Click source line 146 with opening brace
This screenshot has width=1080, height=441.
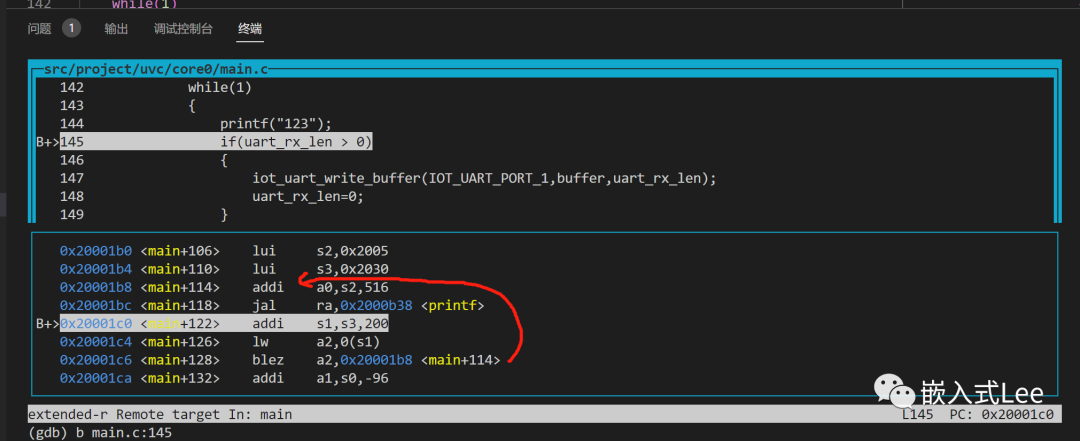pos(144,160)
